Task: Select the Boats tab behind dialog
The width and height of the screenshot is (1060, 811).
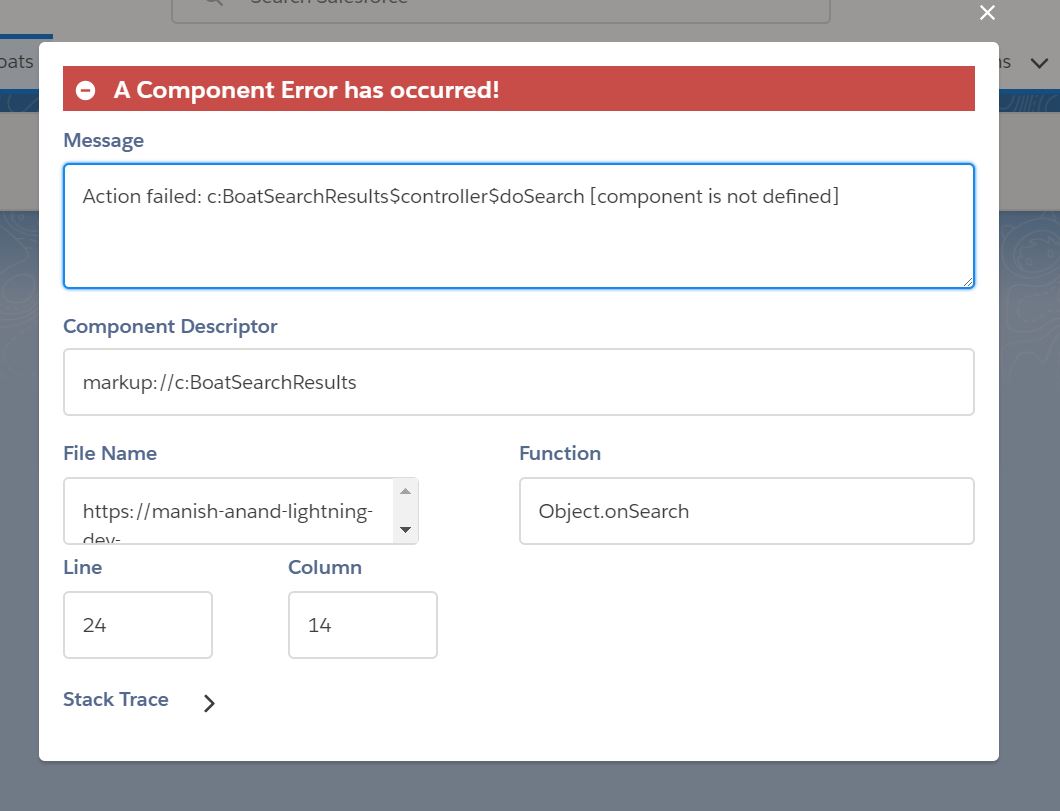Action: 16,62
